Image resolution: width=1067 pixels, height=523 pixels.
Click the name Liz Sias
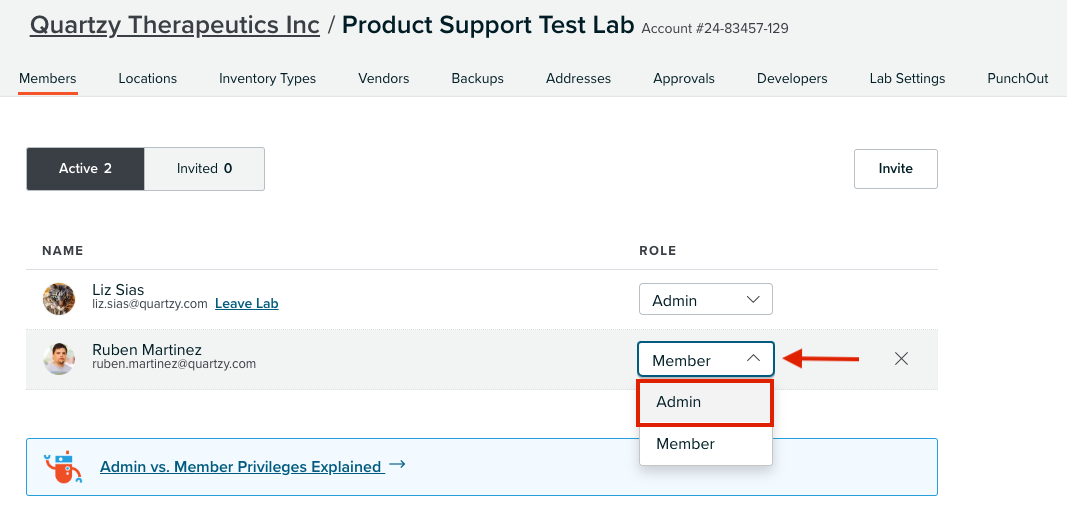point(118,290)
